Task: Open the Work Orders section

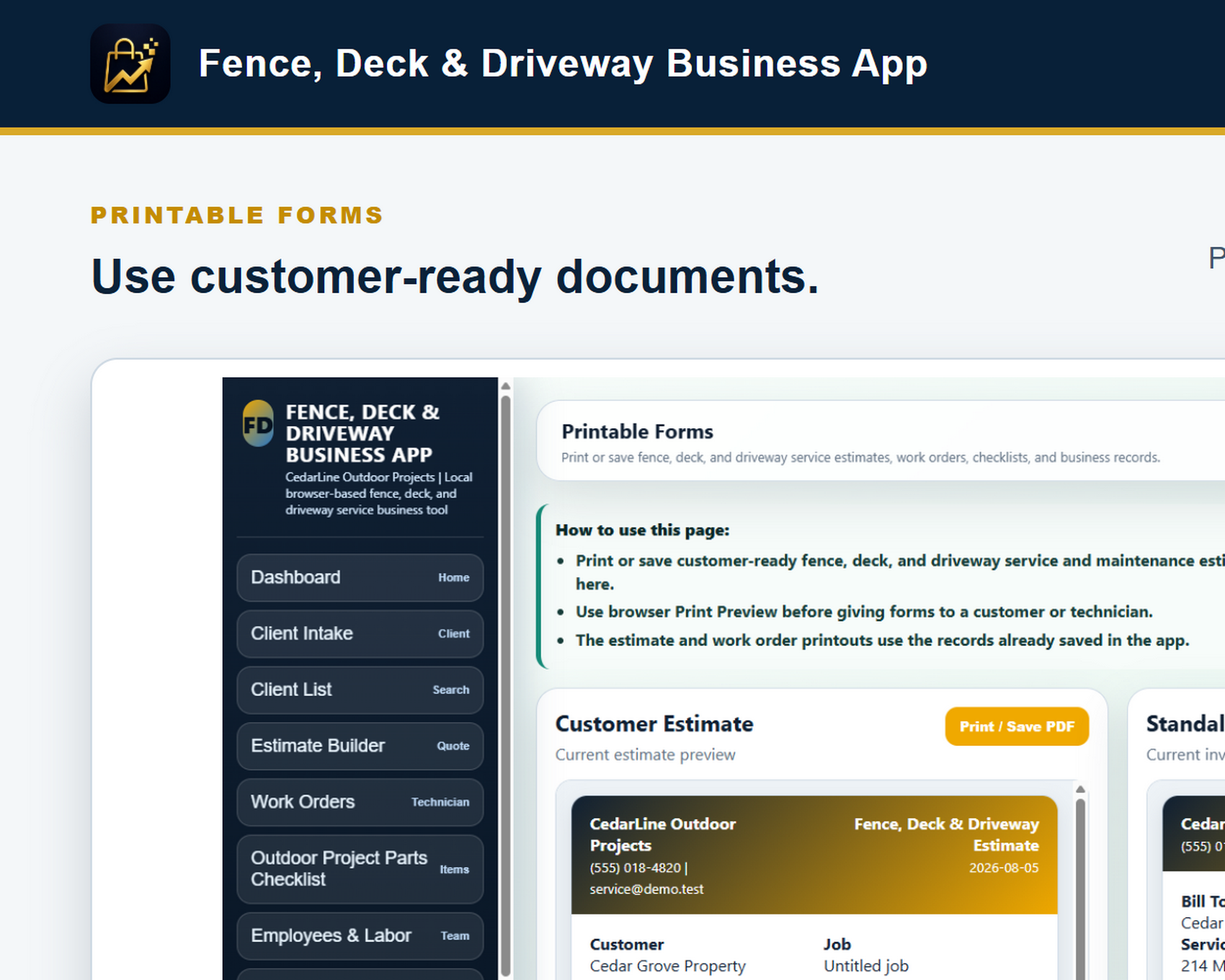Action: [x=360, y=802]
